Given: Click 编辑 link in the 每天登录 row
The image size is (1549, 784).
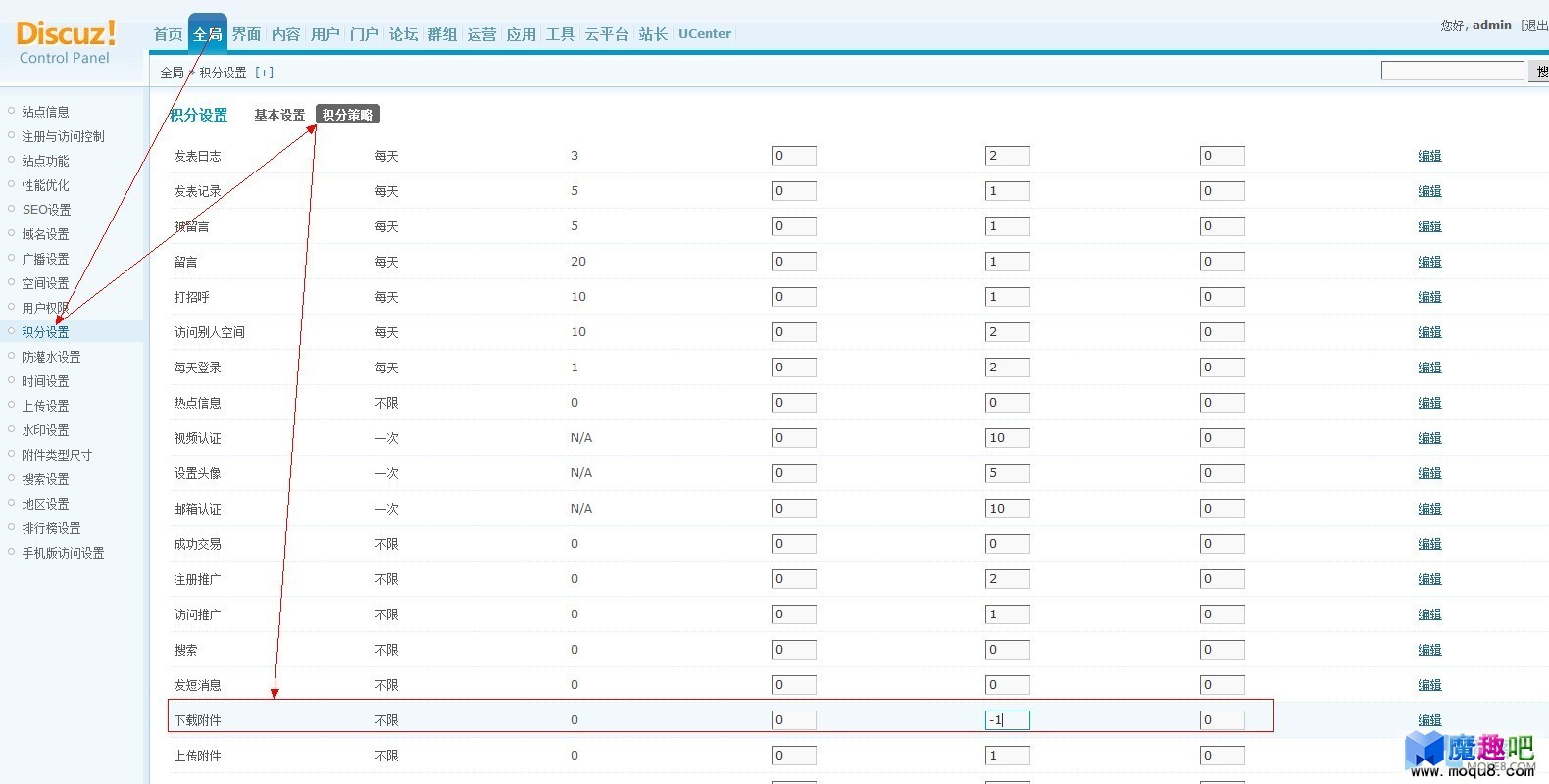Looking at the screenshot, I should (1429, 367).
